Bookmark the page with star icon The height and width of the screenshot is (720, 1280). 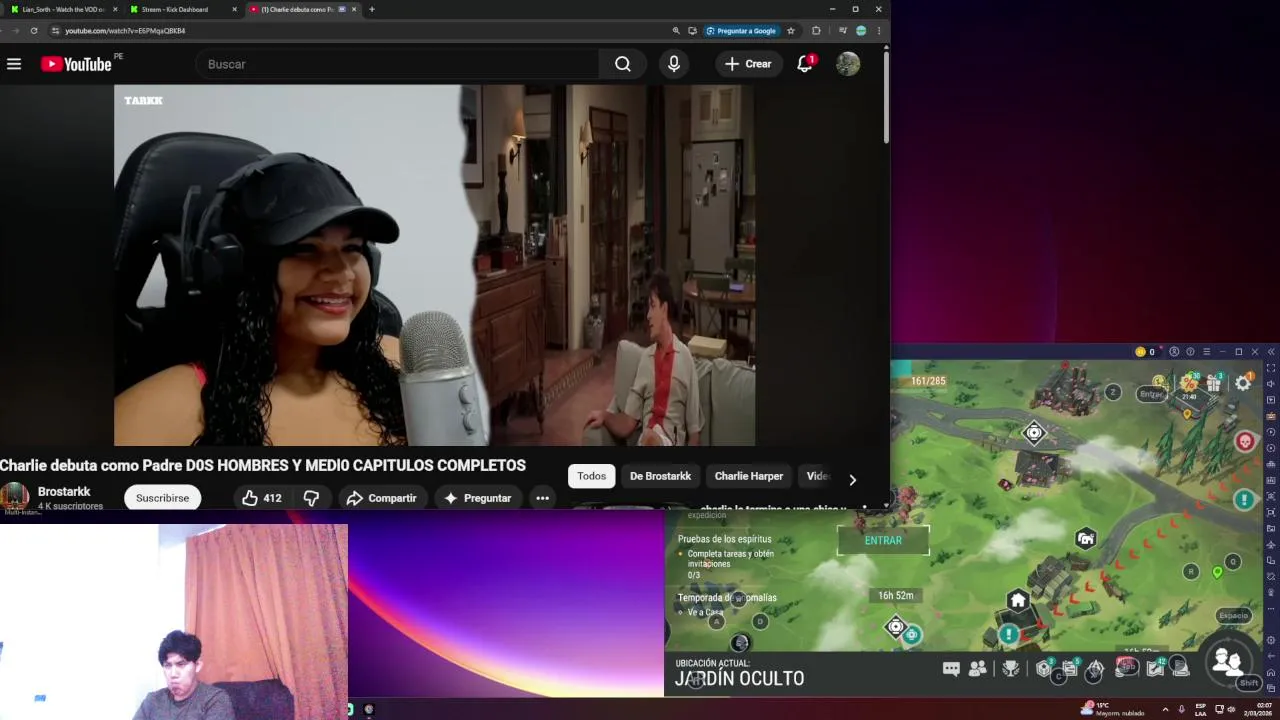pos(791,31)
